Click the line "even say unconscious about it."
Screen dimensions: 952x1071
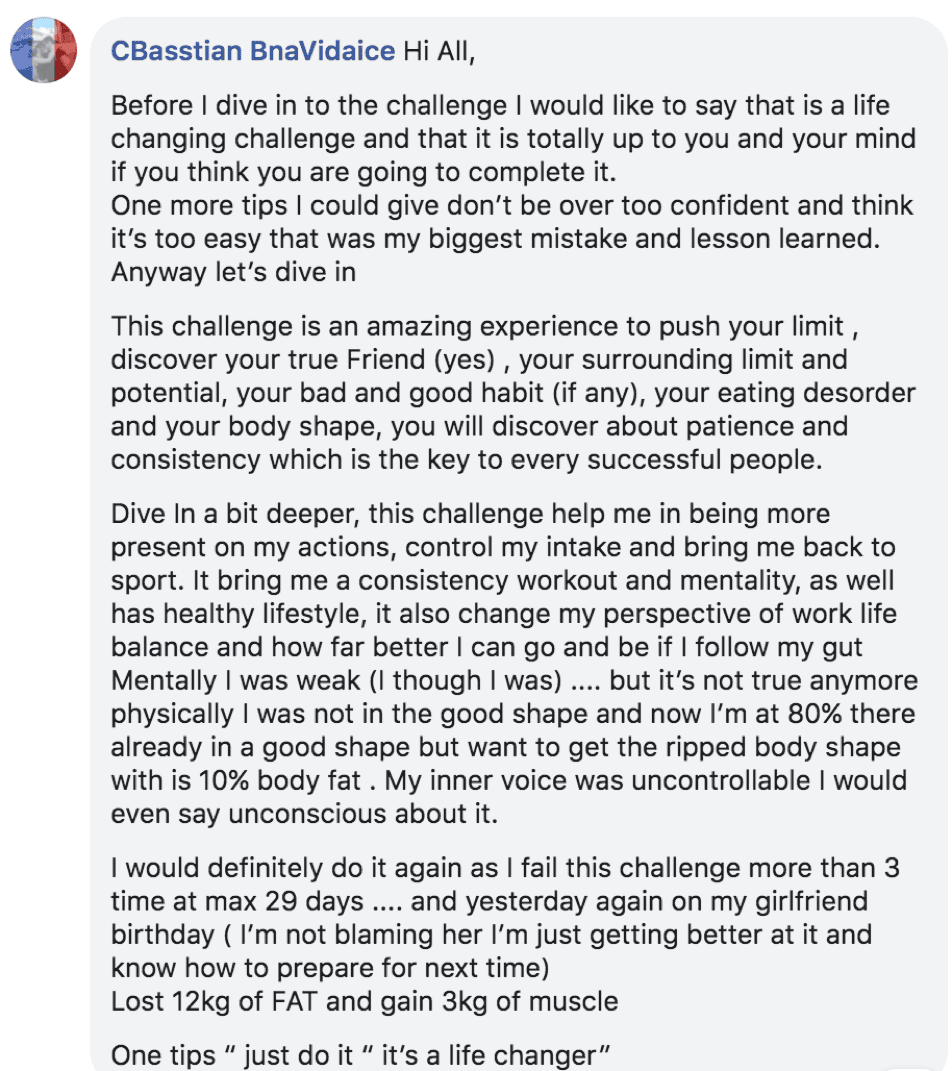pos(305,815)
